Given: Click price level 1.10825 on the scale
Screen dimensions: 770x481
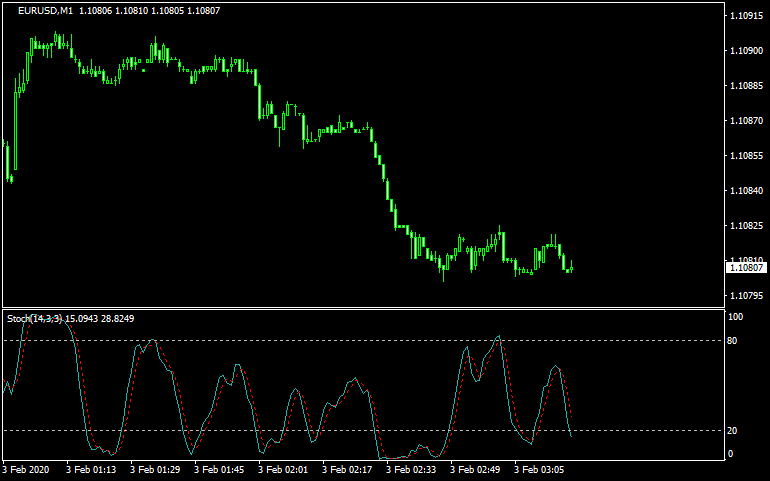Looking at the screenshot, I should tap(747, 226).
